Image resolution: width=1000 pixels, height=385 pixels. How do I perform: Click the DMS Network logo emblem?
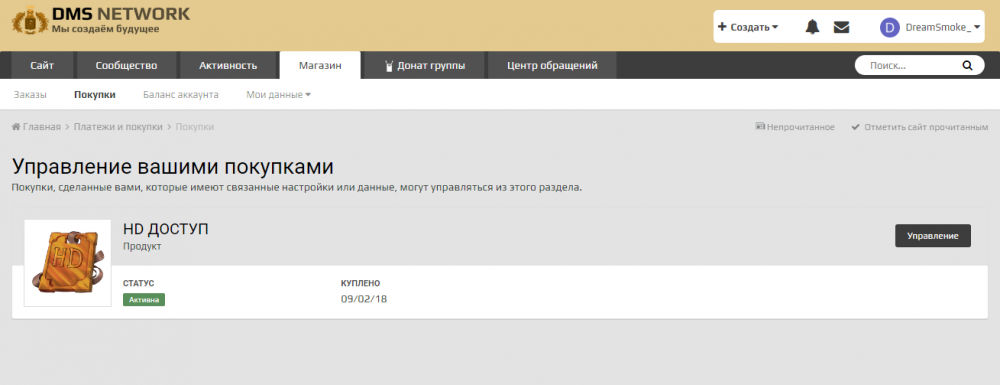pyautogui.click(x=29, y=21)
